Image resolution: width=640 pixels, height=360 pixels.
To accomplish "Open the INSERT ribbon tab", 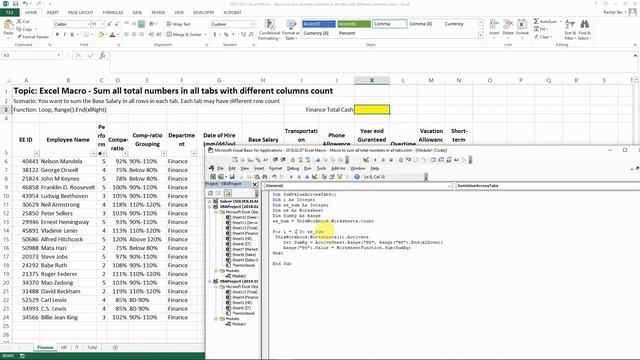I will (52, 13).
